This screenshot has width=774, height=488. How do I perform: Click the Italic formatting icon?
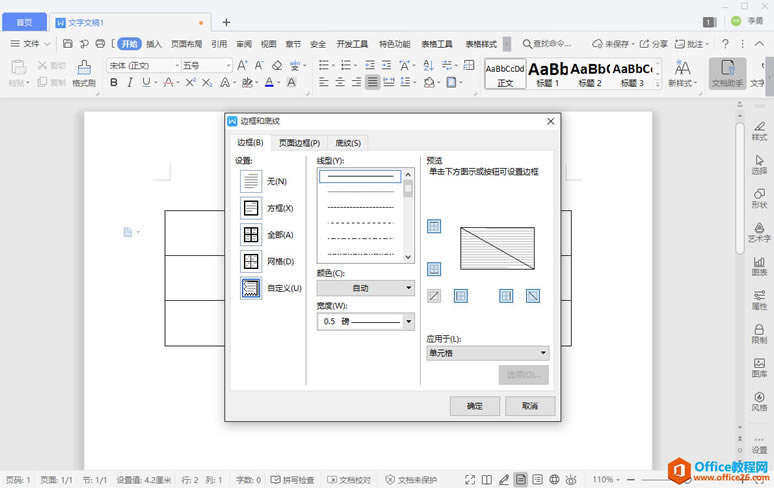point(129,82)
